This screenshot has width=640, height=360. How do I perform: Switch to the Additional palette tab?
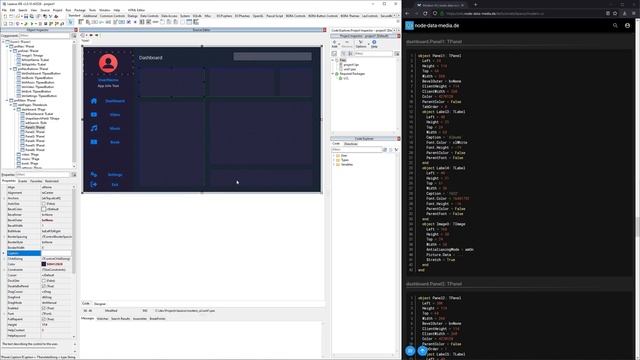(x=90, y=16)
